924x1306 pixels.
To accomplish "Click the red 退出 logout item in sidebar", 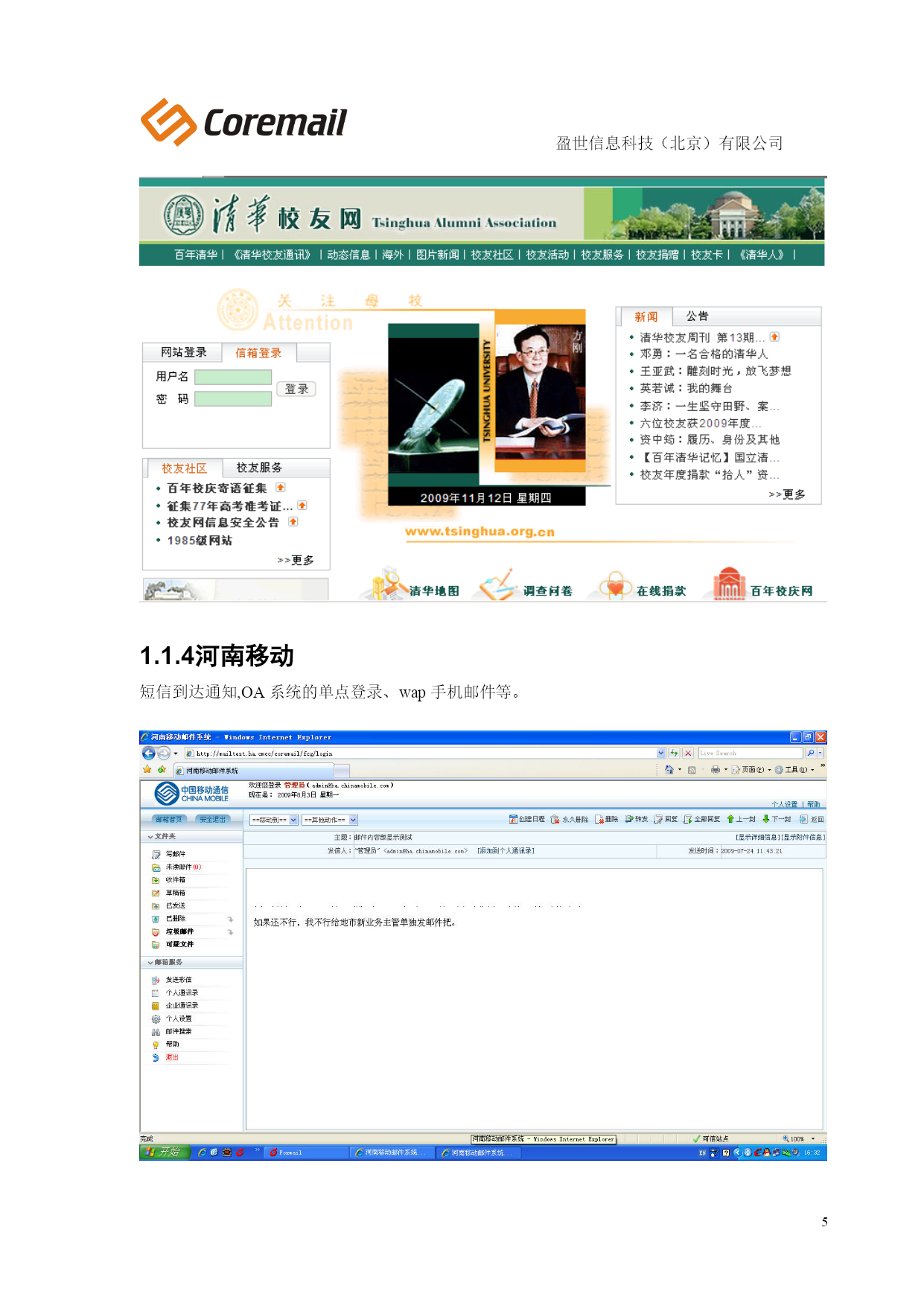I will (x=172, y=1057).
